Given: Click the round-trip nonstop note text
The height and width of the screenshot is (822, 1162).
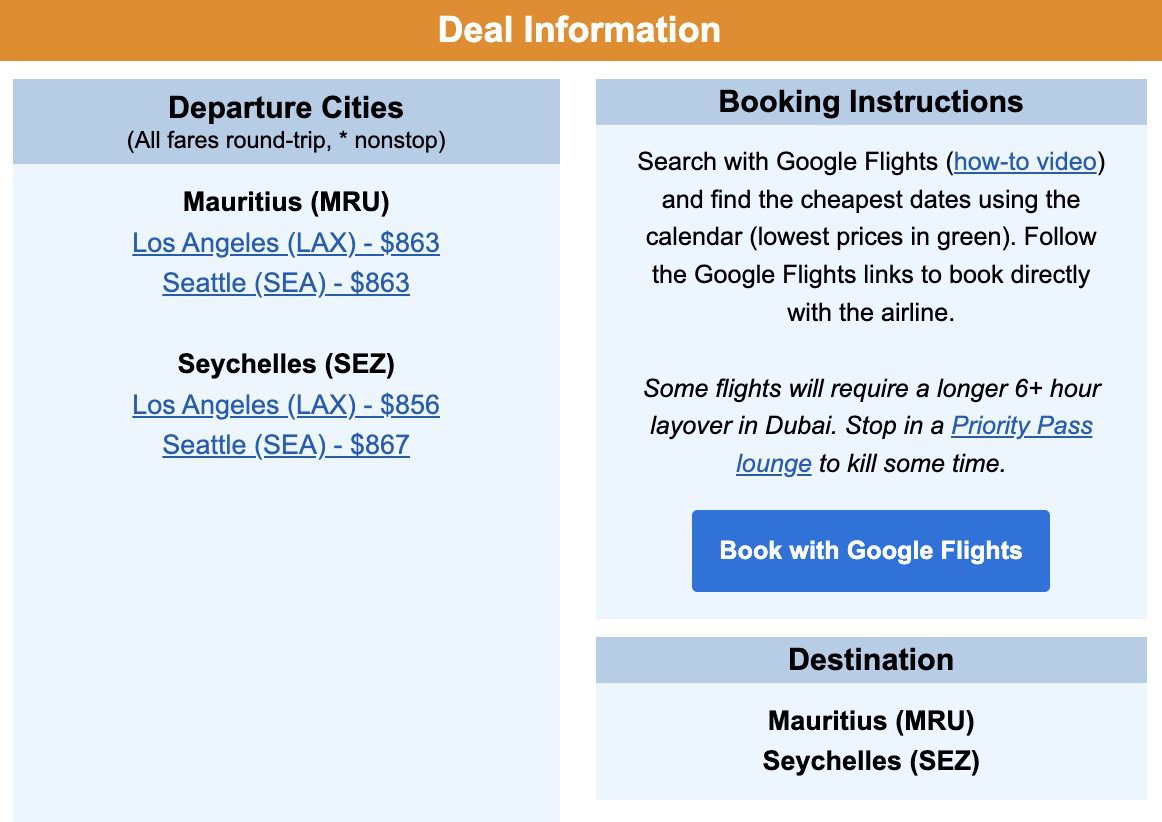Looking at the screenshot, I should [x=286, y=141].
